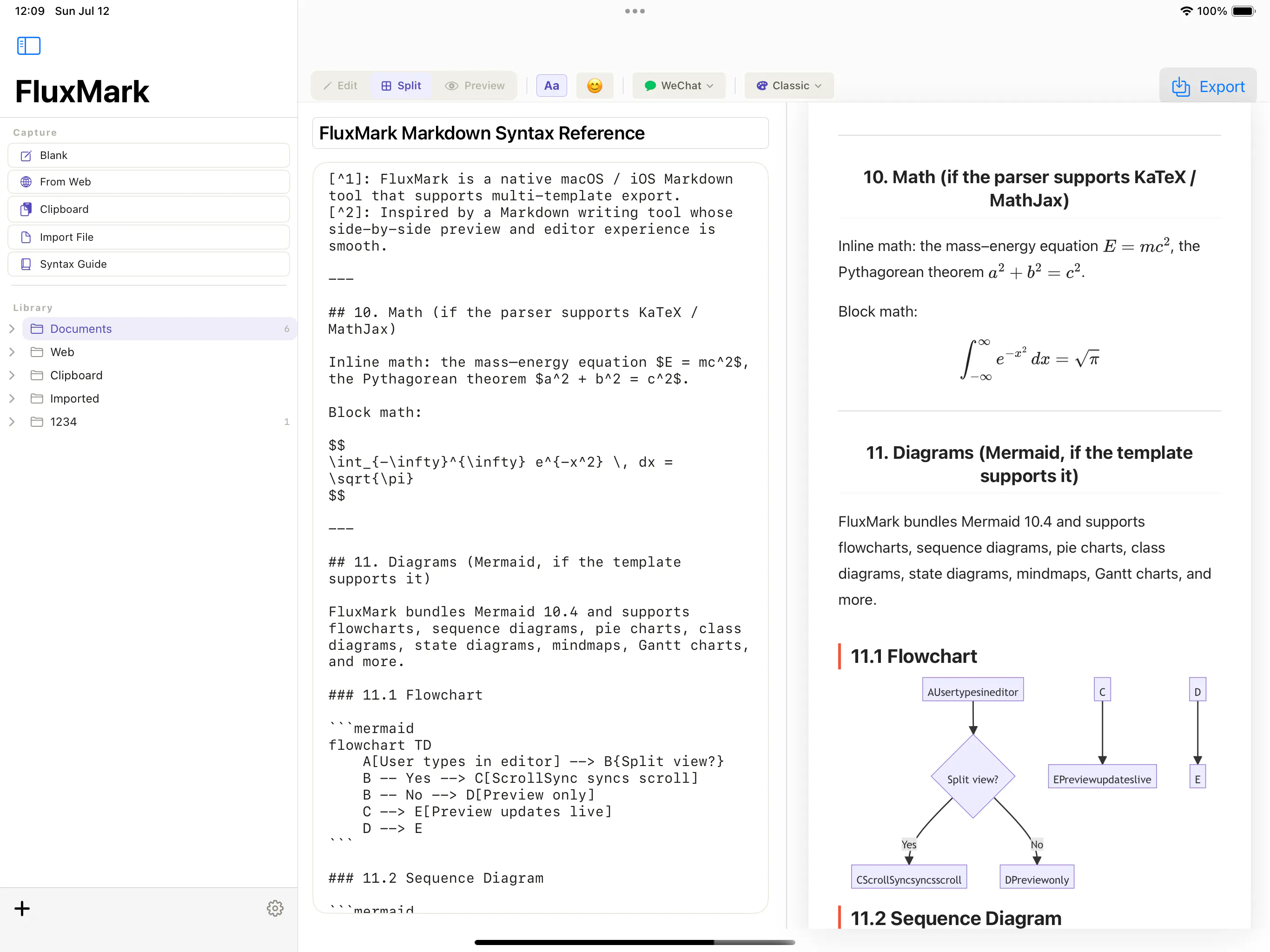Viewport: 1270px width, 952px height.
Task: Open settings gear in sidebar
Action: tap(275, 908)
